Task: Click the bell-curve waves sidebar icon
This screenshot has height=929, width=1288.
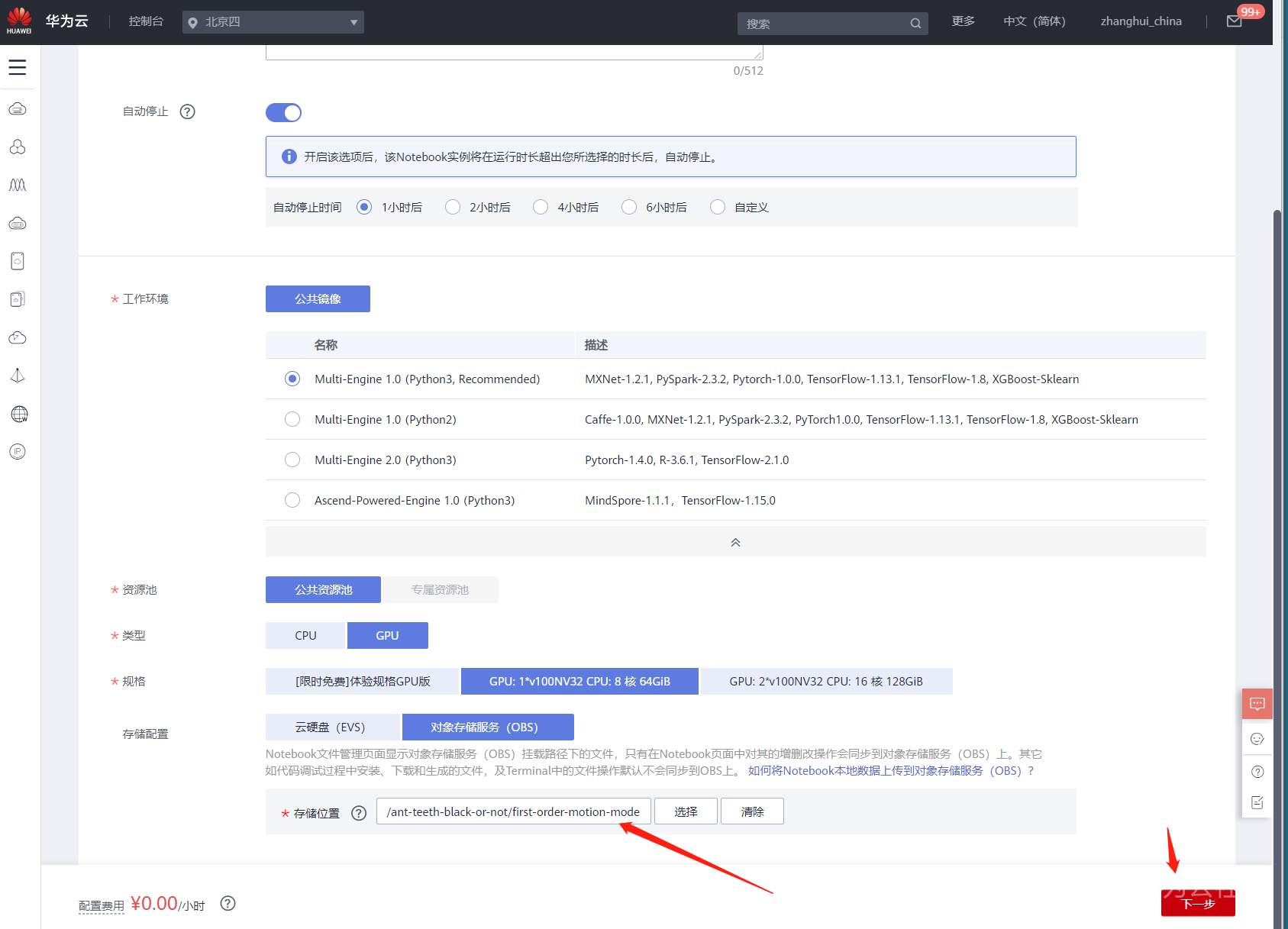Action: coord(18,185)
